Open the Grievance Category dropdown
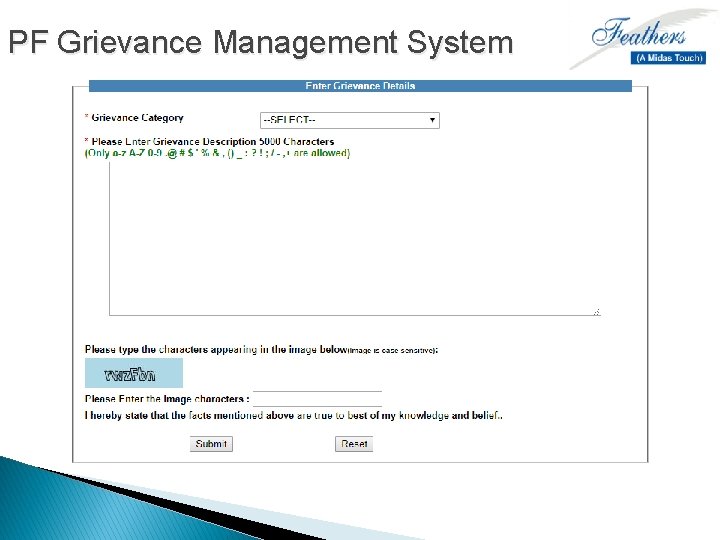720x540 pixels. click(x=349, y=120)
